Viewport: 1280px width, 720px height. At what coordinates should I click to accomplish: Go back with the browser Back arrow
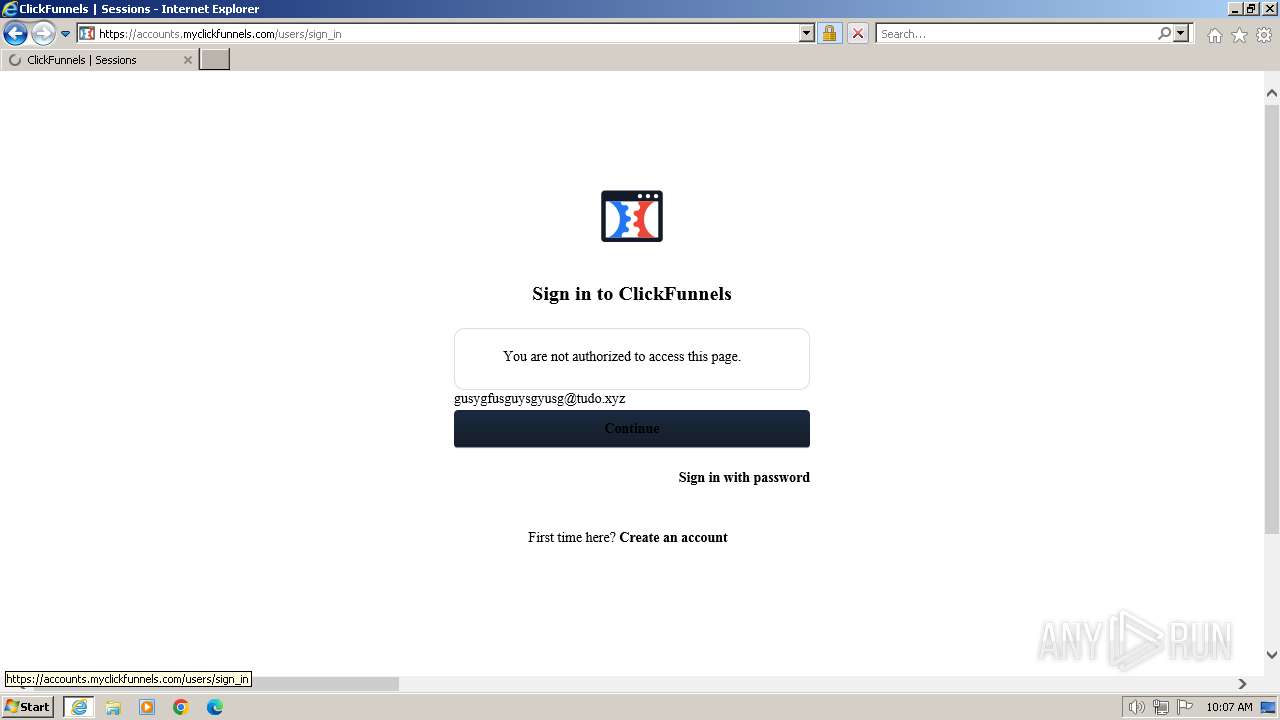point(15,34)
